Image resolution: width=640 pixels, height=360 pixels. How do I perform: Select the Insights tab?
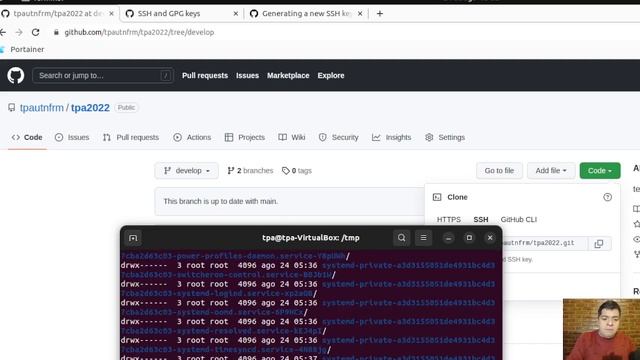(391, 138)
